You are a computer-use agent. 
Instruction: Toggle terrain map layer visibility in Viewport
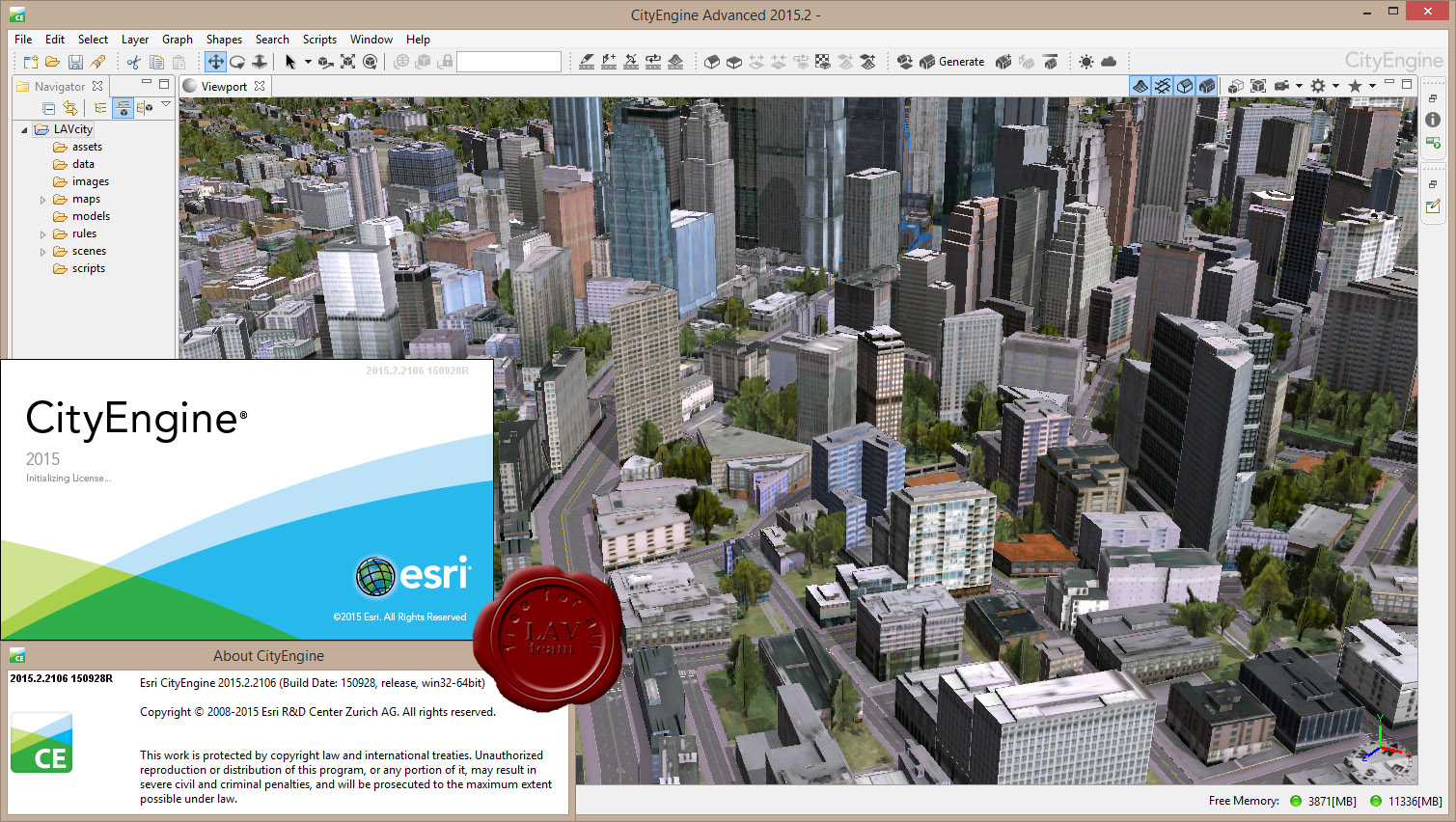pyautogui.click(x=1140, y=87)
